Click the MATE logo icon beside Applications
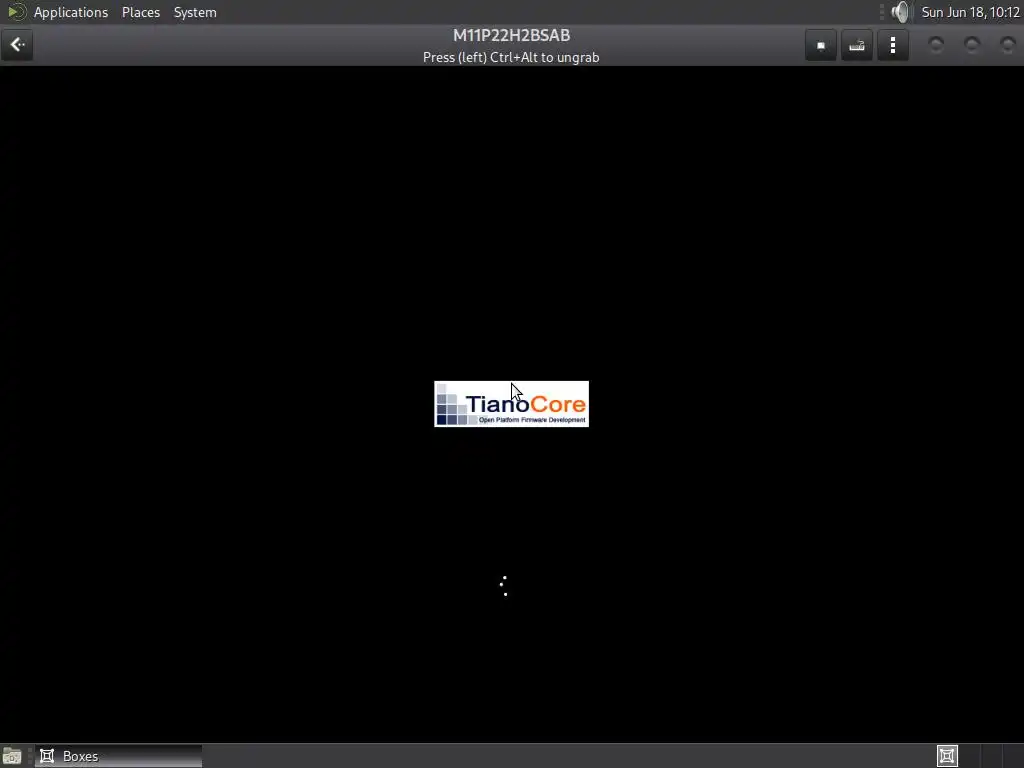This screenshot has width=1024, height=768. point(16,12)
